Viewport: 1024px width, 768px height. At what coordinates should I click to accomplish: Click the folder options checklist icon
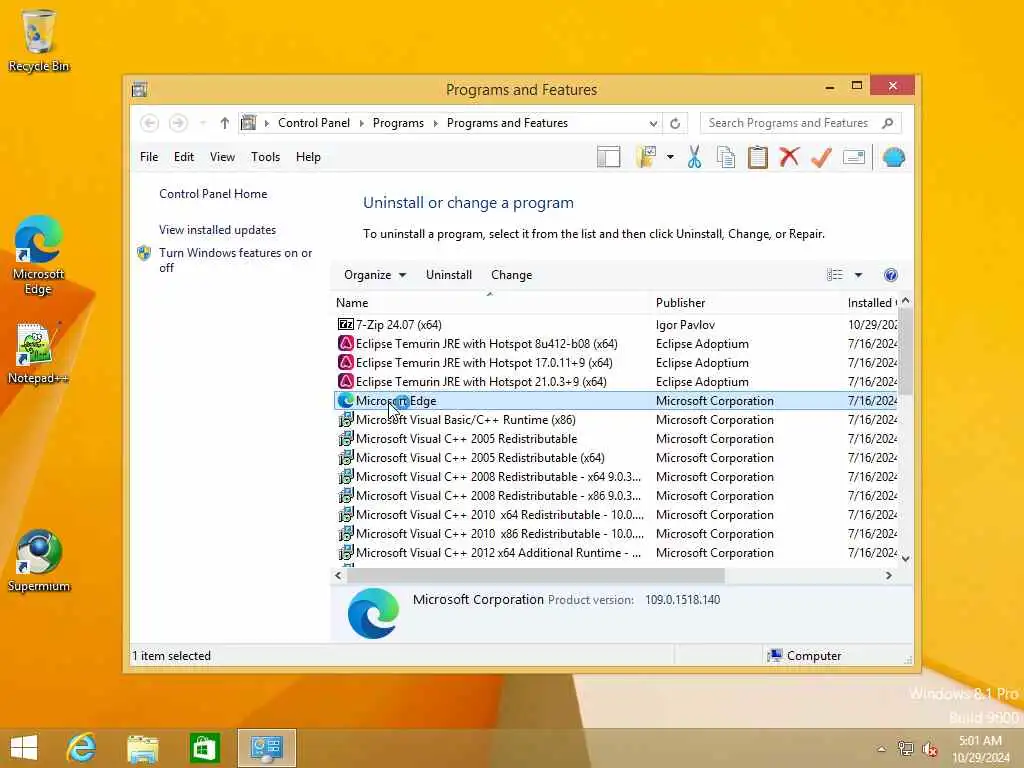[x=646, y=157]
